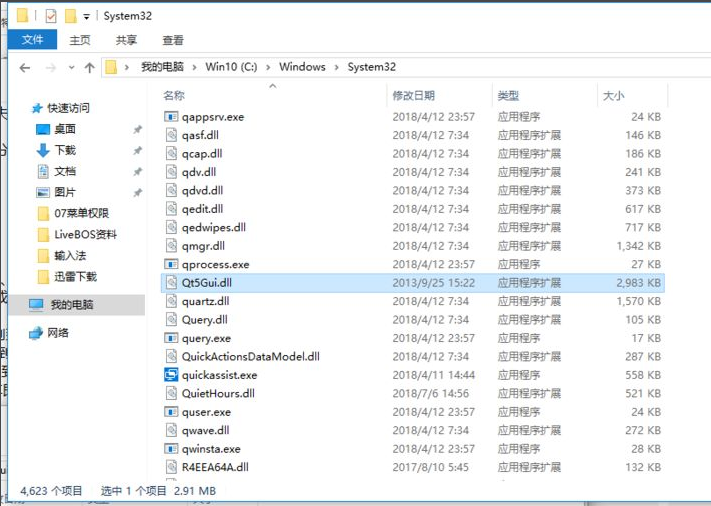Open the 文件 menu tab

33,40
